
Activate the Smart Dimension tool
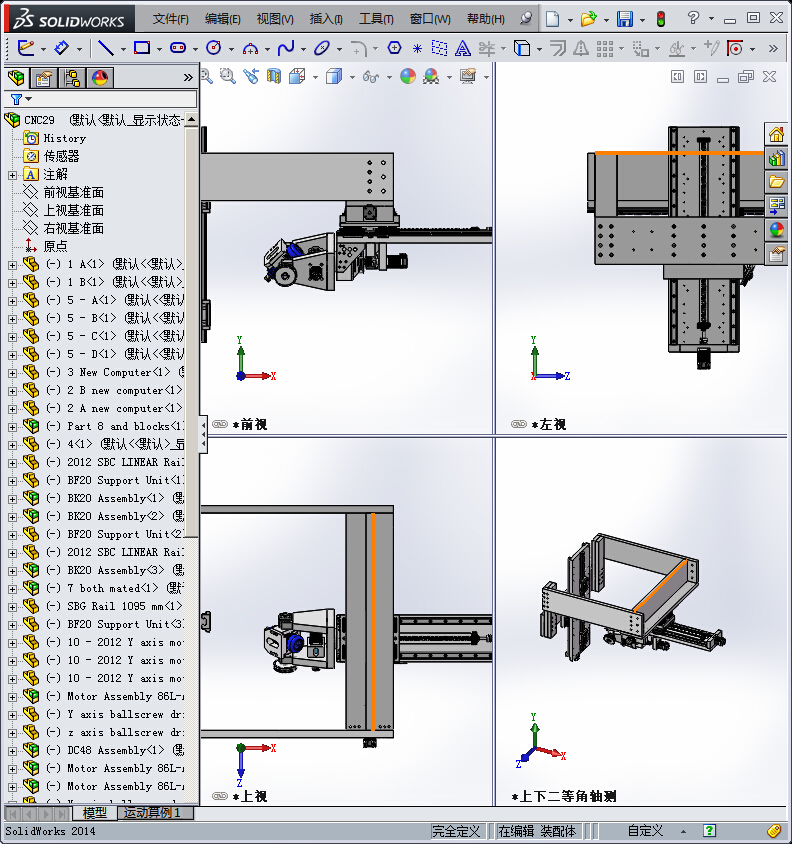[x=62, y=48]
